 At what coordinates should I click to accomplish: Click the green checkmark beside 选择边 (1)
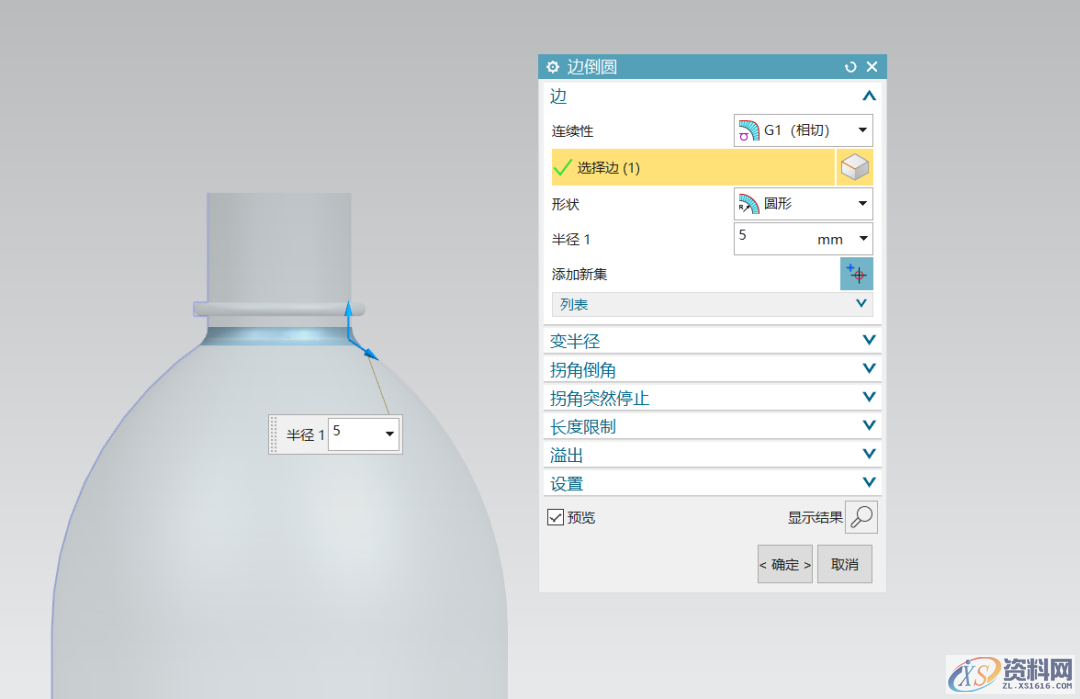pyautogui.click(x=562, y=167)
